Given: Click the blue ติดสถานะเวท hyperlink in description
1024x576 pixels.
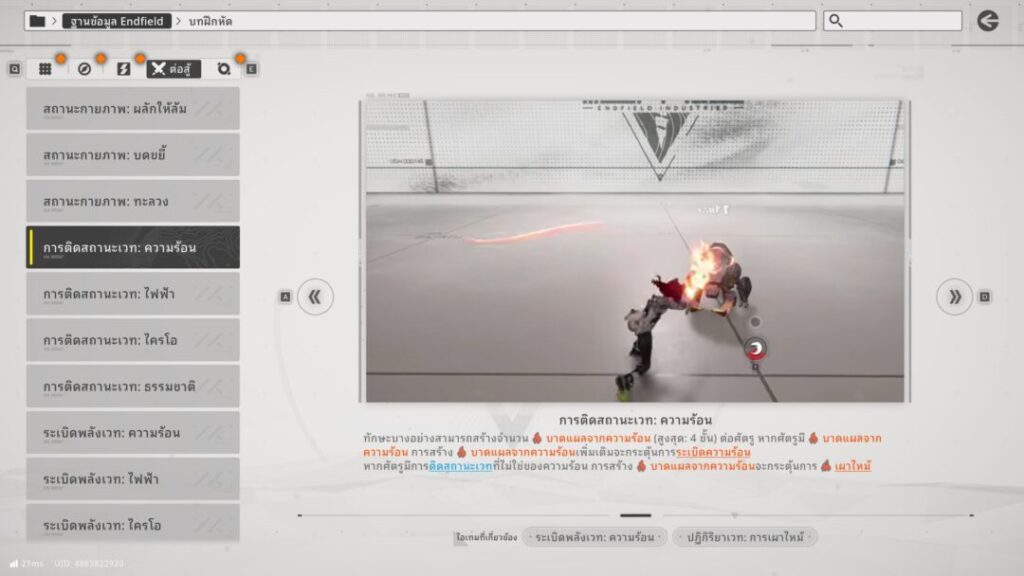Looking at the screenshot, I should coord(461,466).
